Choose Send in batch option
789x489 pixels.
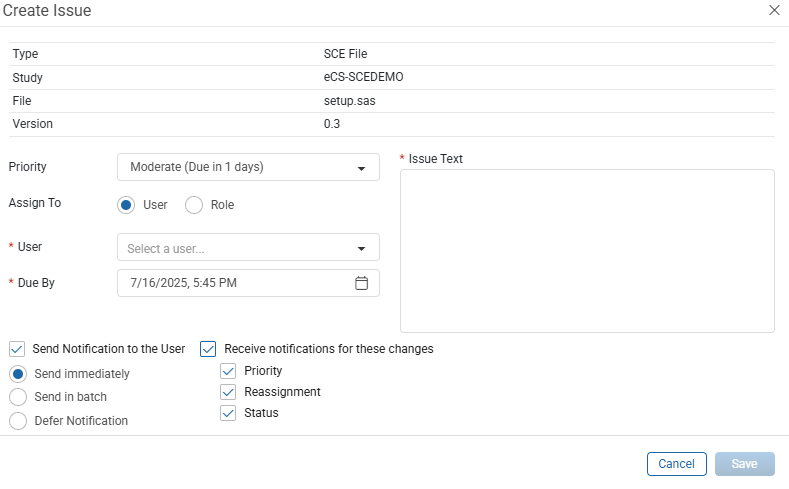18,397
